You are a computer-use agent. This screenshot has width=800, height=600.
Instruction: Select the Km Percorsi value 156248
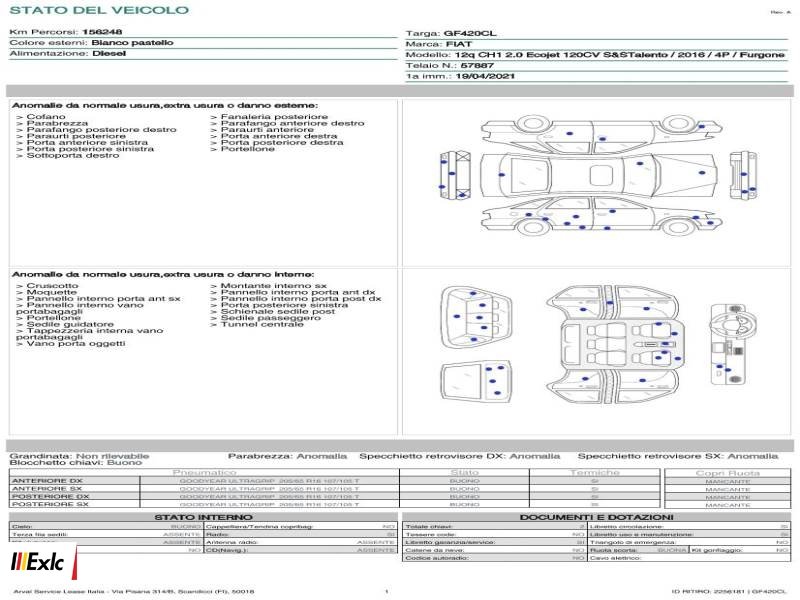pos(102,32)
